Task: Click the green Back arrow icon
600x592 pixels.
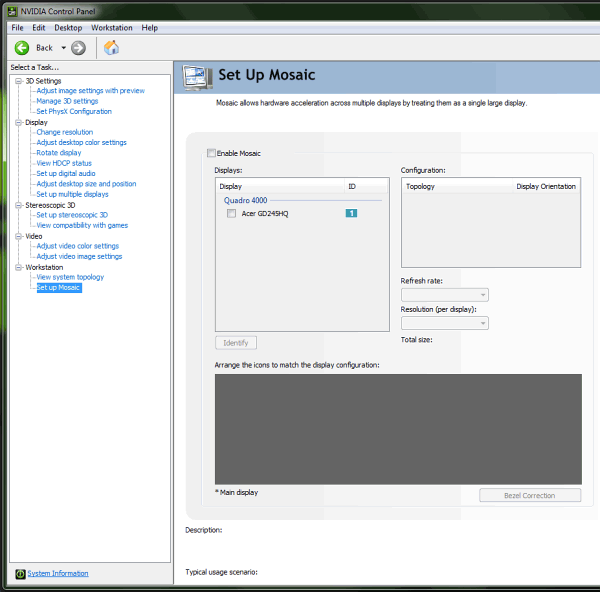Action: click(22, 48)
